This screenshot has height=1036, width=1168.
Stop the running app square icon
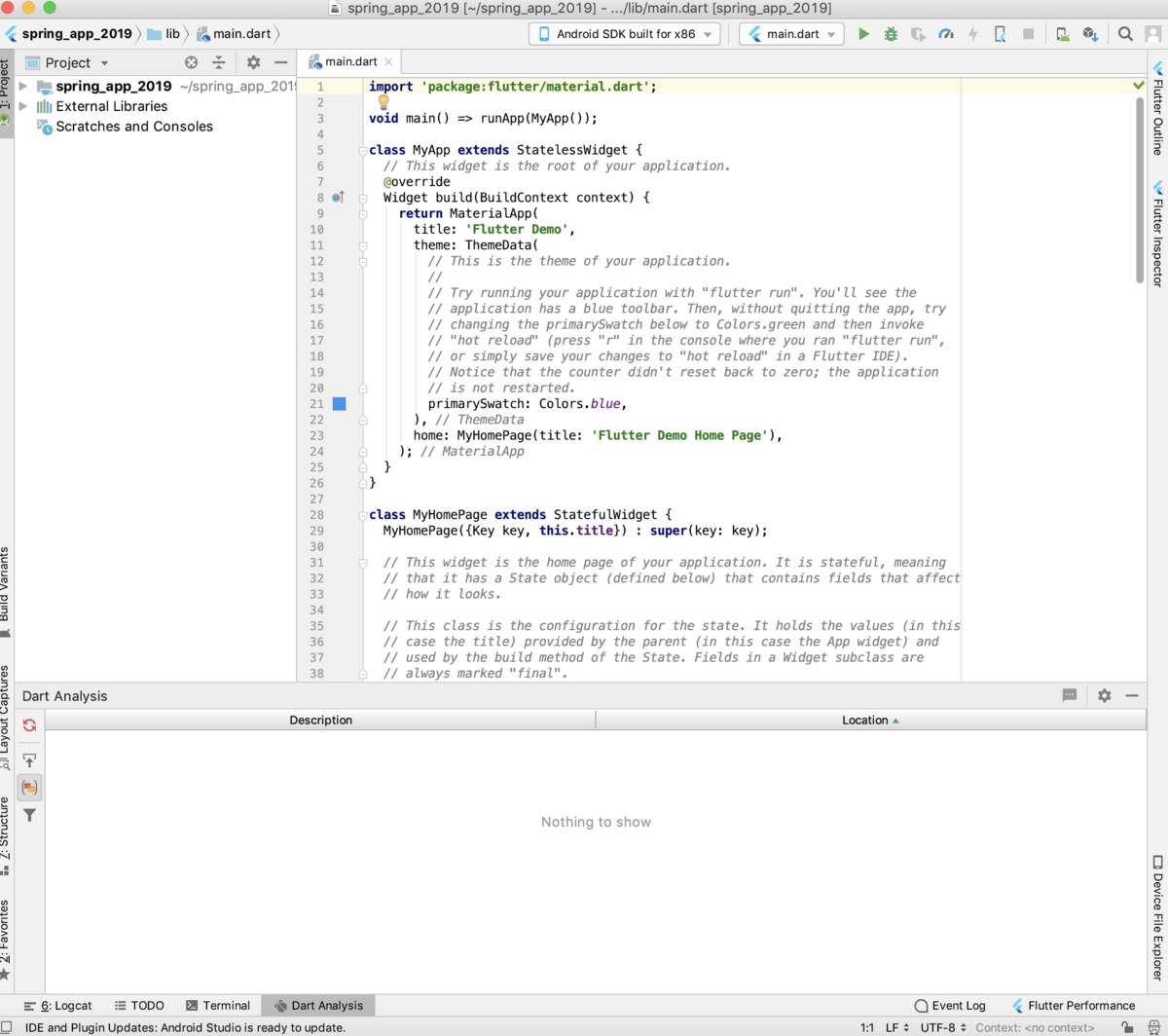pyautogui.click(x=1028, y=34)
